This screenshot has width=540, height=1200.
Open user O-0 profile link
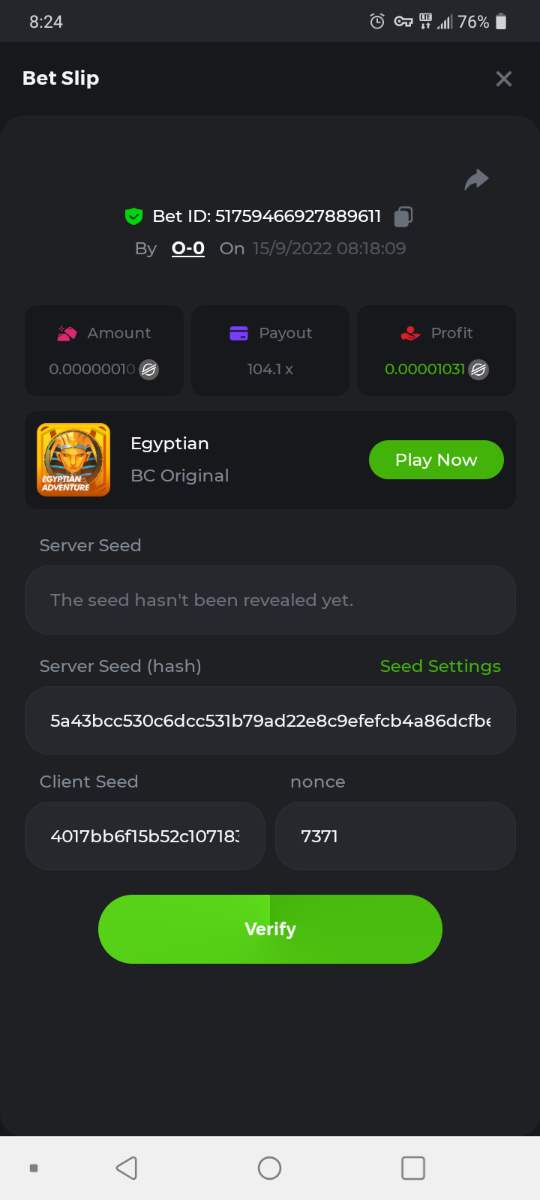188,248
